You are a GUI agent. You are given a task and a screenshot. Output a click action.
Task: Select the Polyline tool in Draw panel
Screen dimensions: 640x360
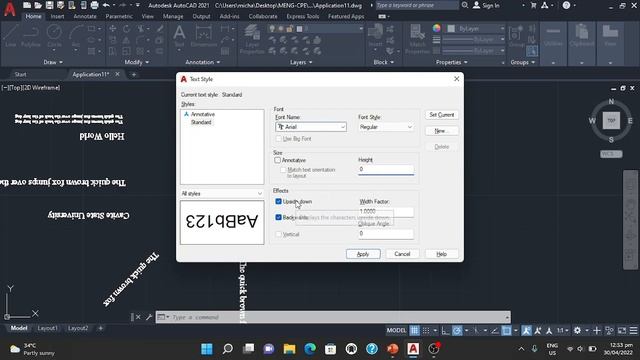(x=31, y=36)
